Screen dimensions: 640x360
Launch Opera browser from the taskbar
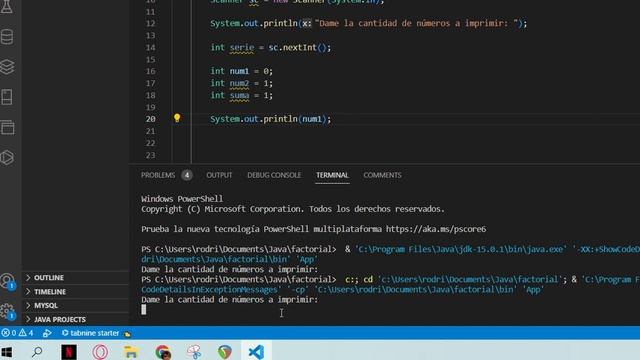[100, 352]
